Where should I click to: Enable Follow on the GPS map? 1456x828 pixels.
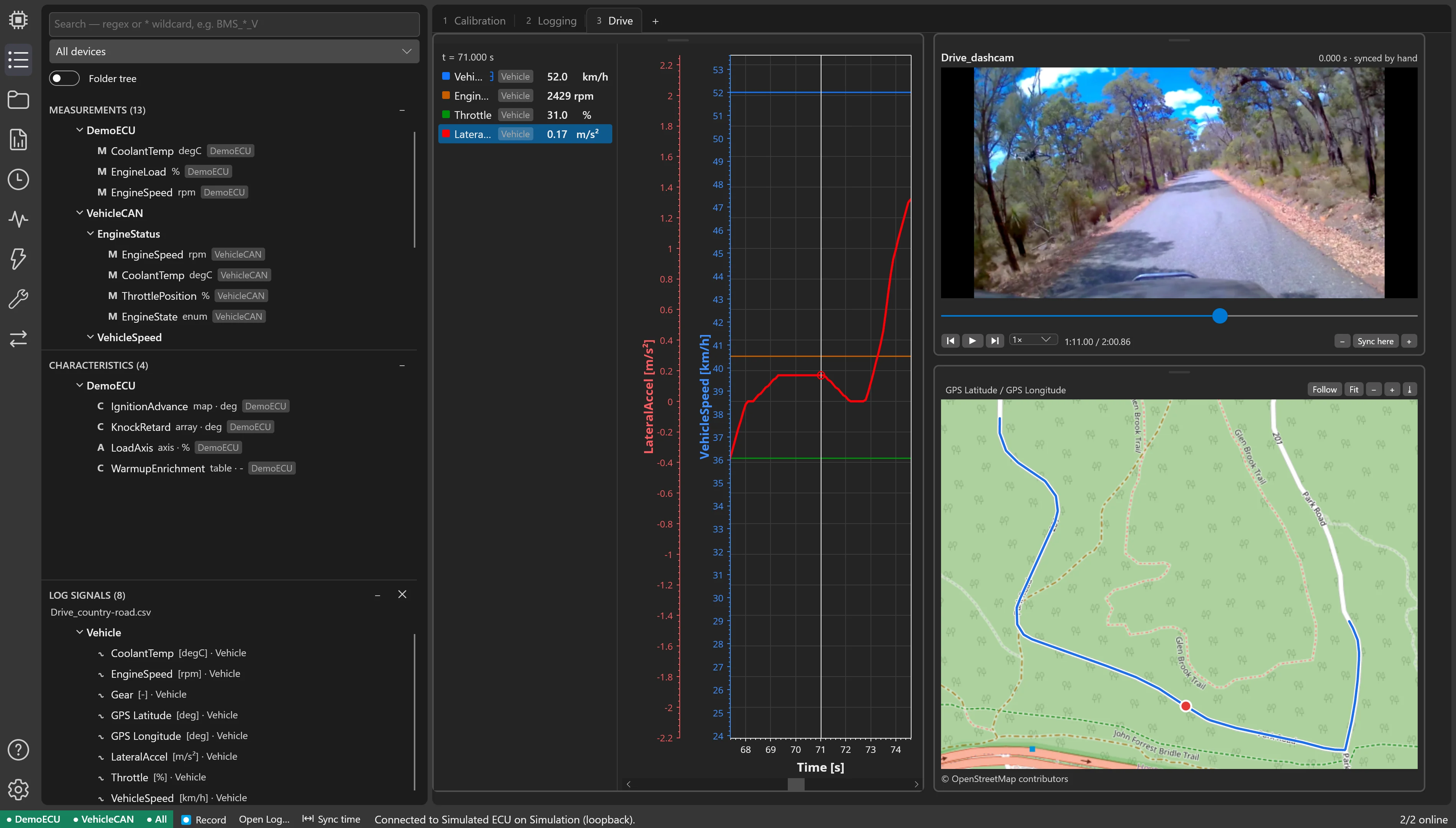click(1324, 389)
